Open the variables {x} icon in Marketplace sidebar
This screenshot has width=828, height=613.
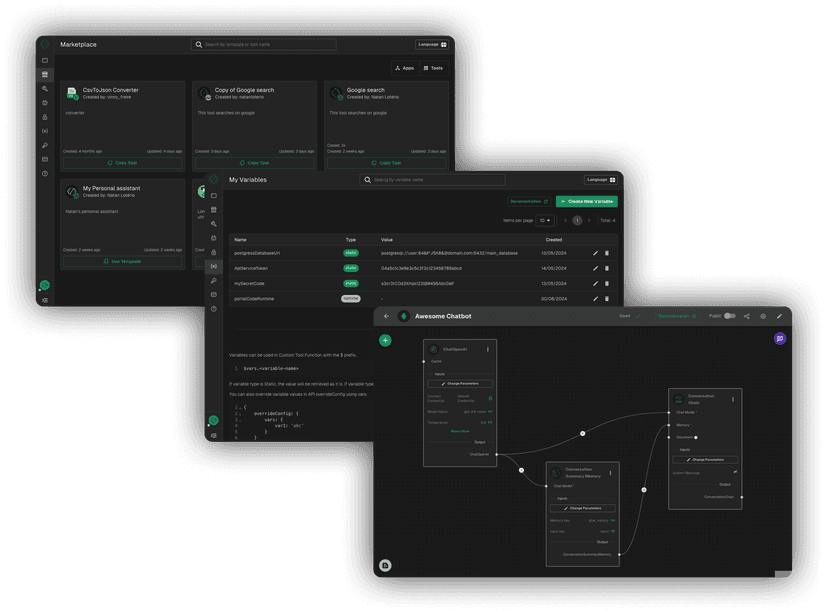[45, 131]
